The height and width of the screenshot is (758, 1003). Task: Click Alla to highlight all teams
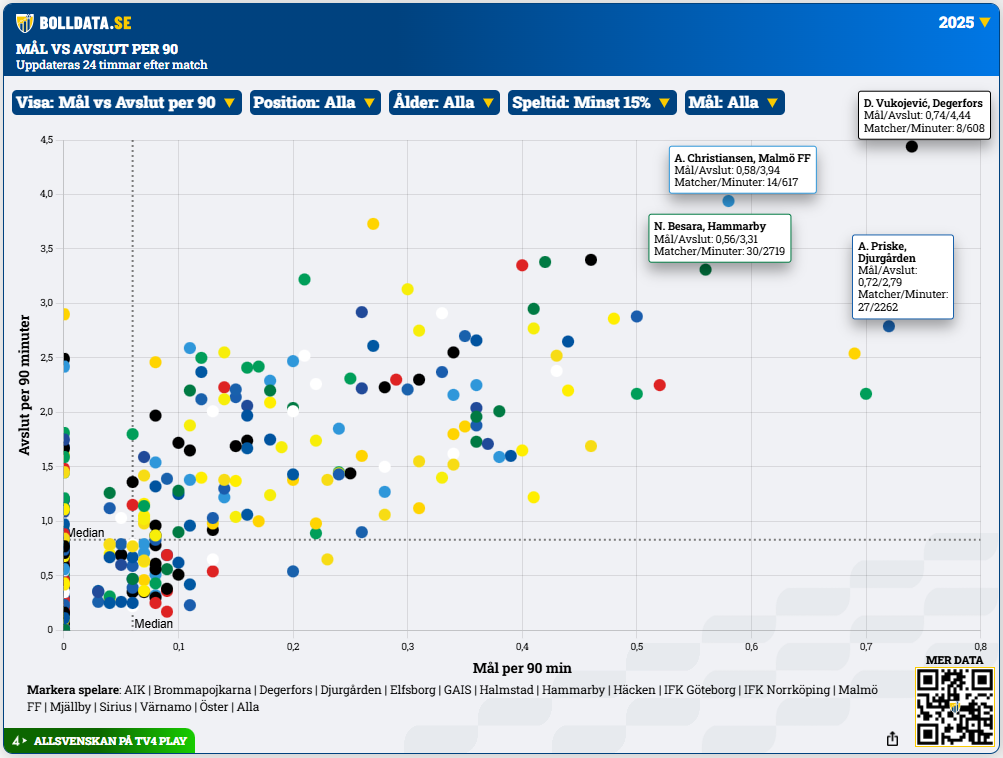click(247, 707)
